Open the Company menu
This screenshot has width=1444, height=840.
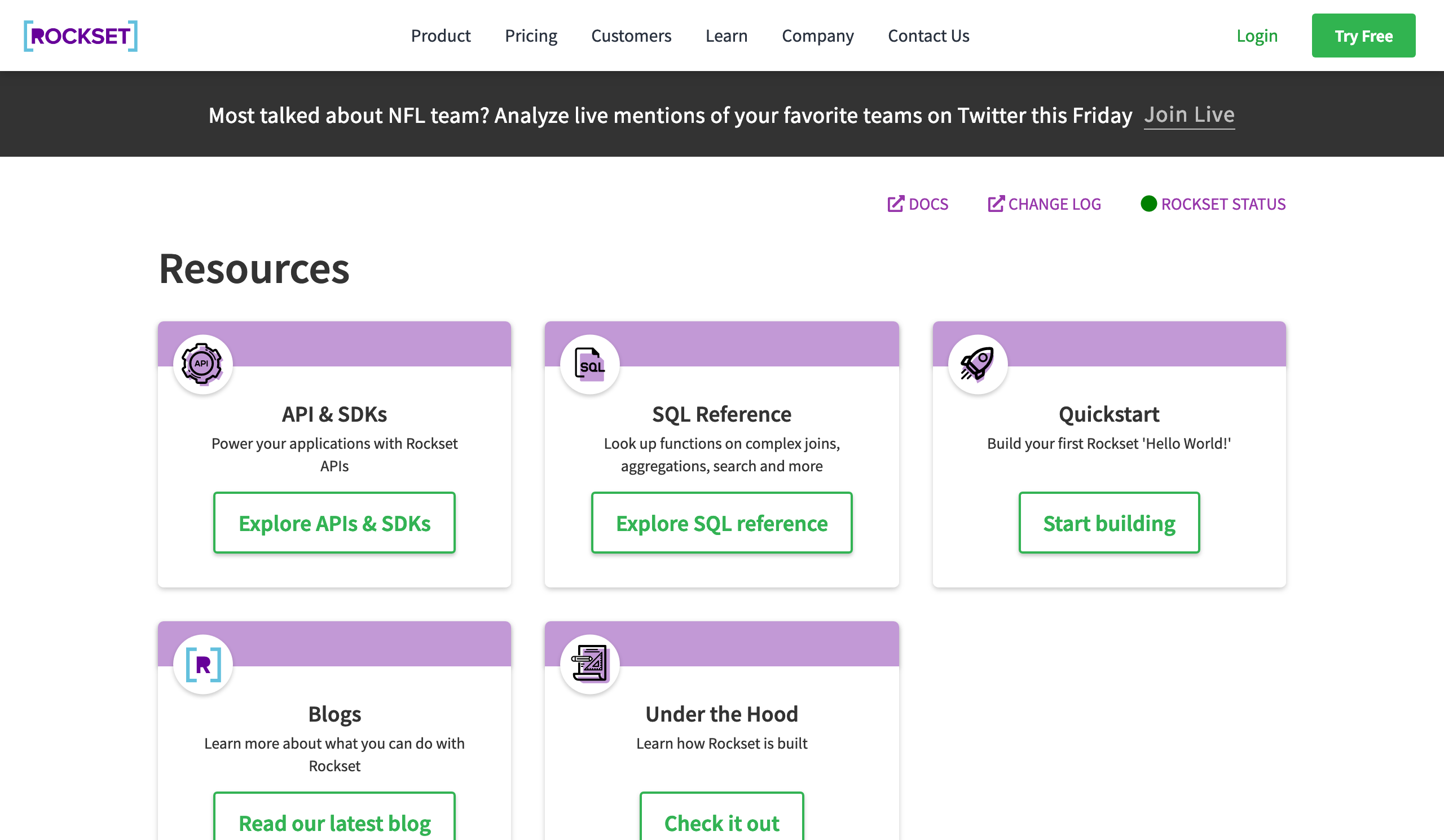(x=818, y=36)
